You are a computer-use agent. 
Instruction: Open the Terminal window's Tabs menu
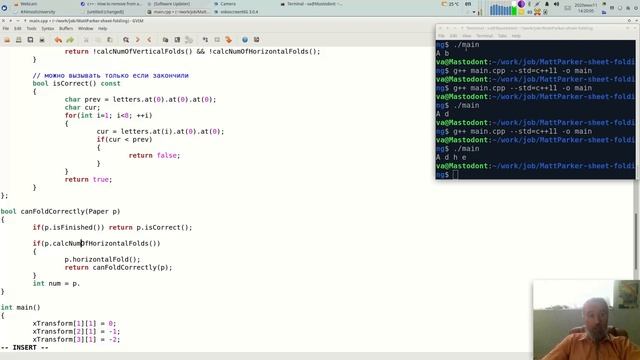click(x=502, y=36)
